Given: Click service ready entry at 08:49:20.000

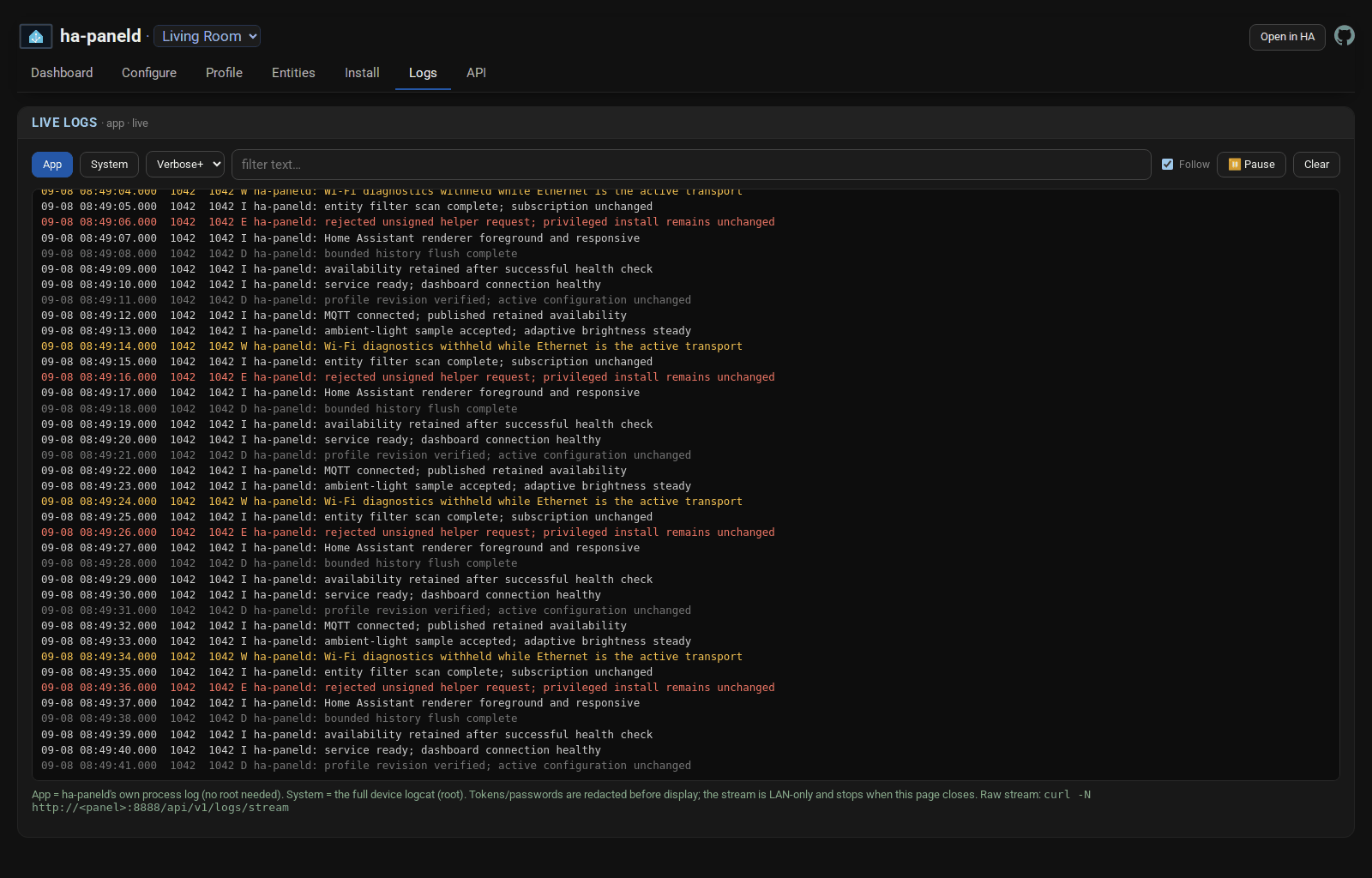Looking at the screenshot, I should click(x=321, y=440).
